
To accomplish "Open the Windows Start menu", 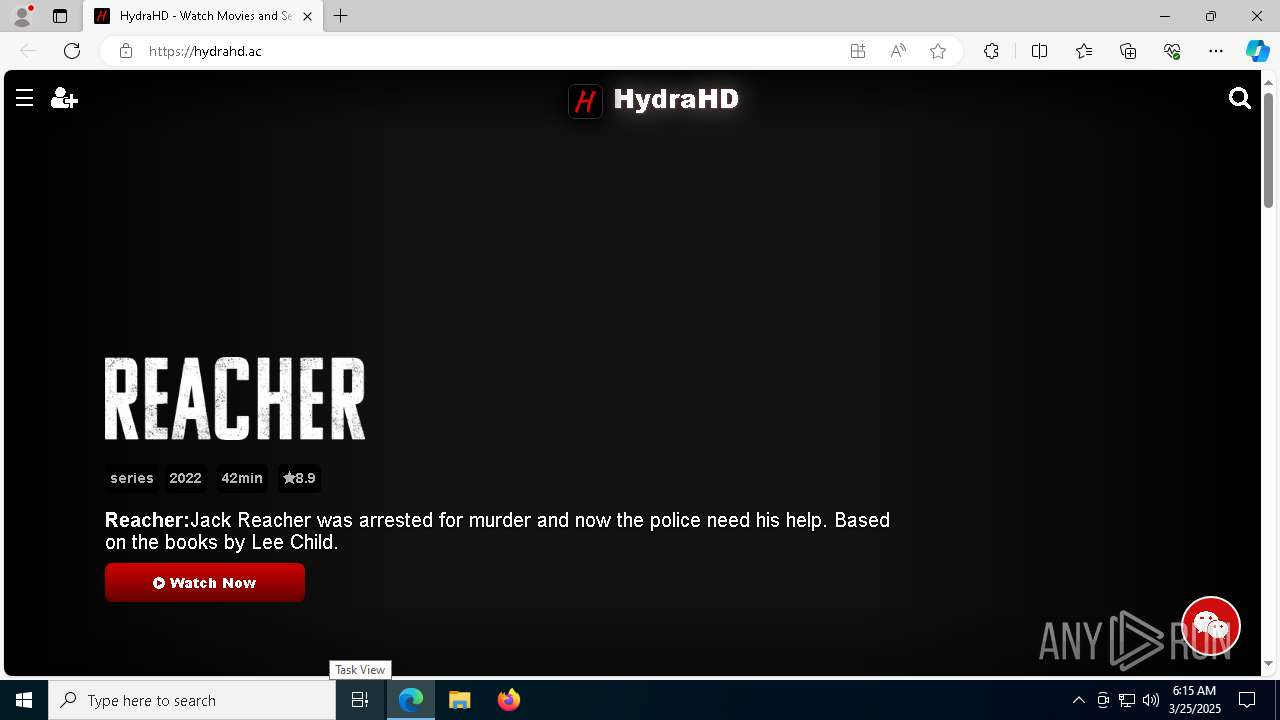I will [x=24, y=700].
